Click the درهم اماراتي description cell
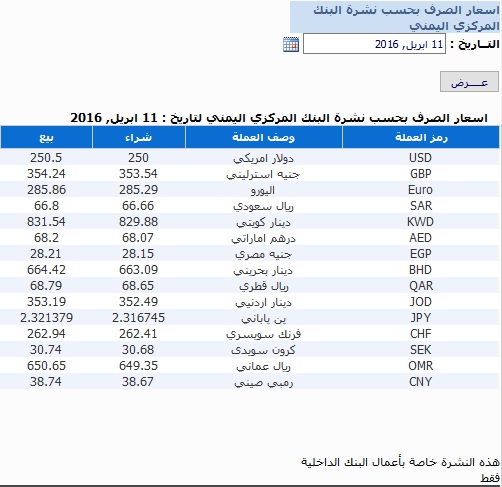The image size is (502, 487). pos(263,238)
